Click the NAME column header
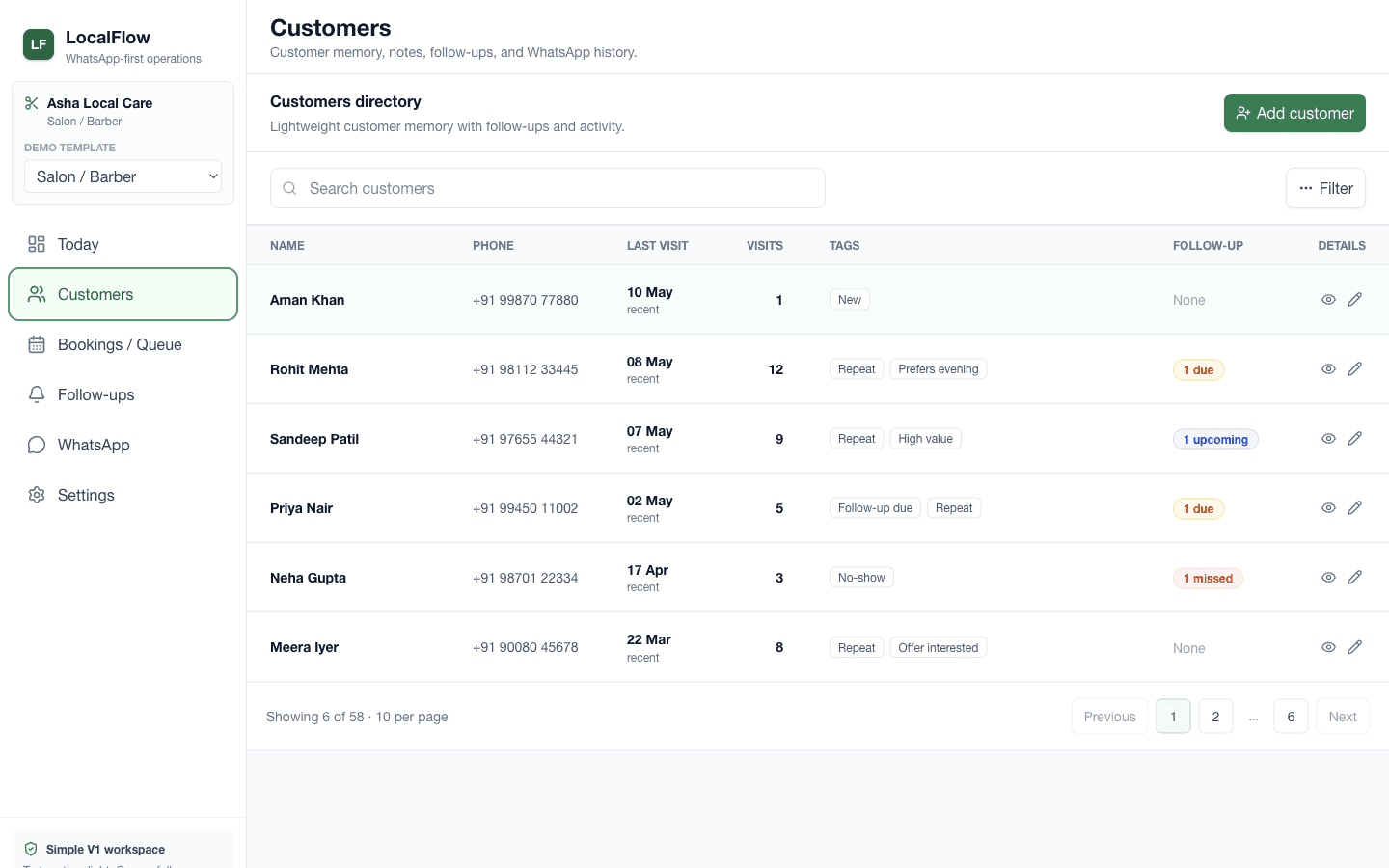The image size is (1389, 868). click(x=287, y=246)
